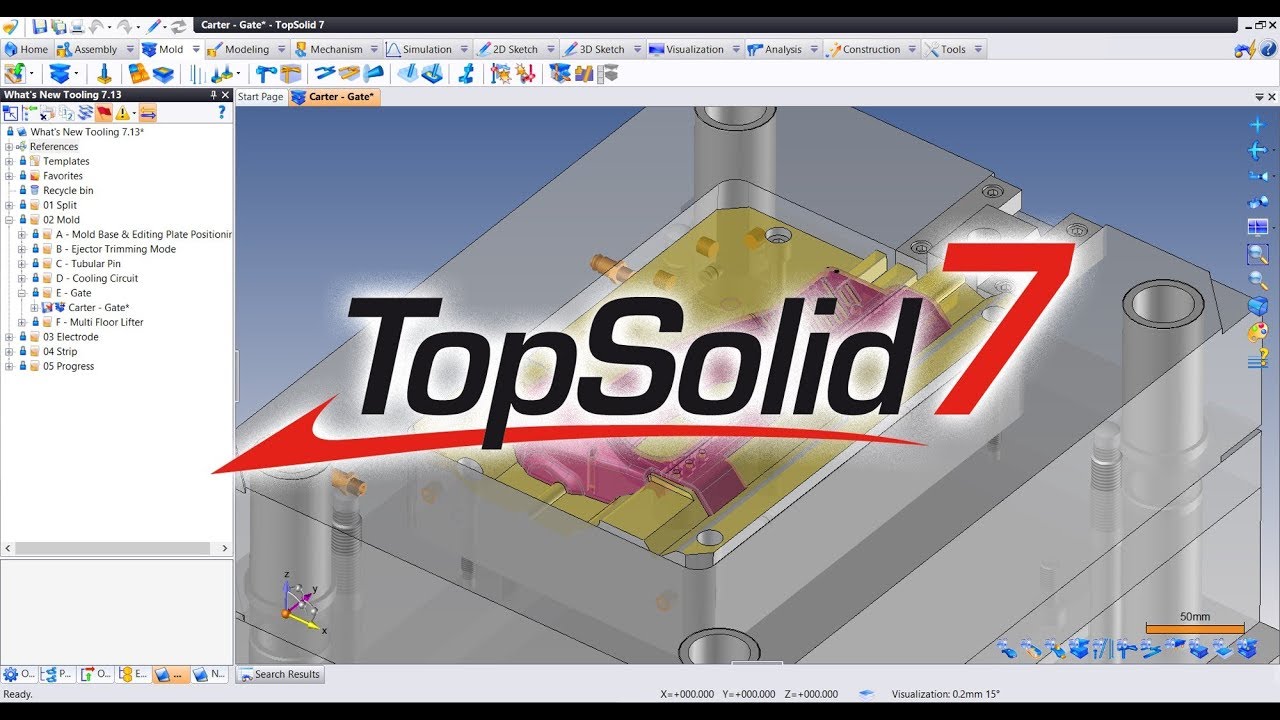Click the yellow warning triangle icon in project panel
Screen dimensions: 1280x720
click(122, 113)
